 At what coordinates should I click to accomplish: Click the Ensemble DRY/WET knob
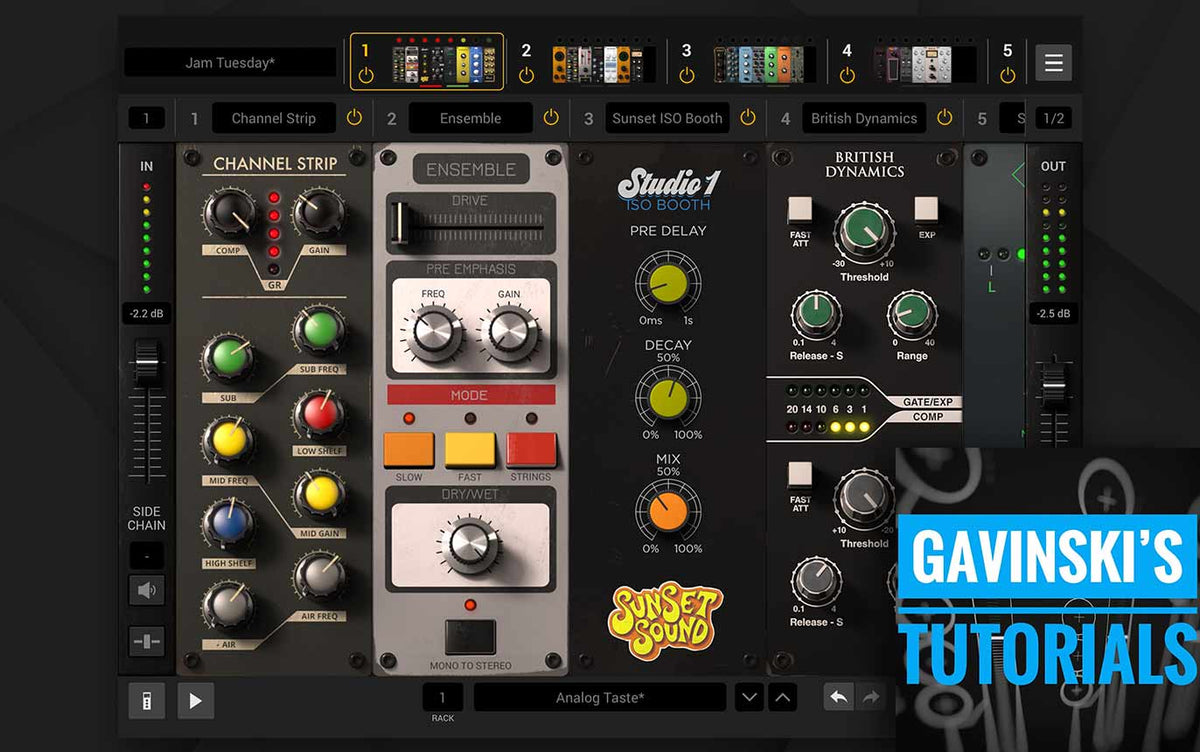point(470,544)
